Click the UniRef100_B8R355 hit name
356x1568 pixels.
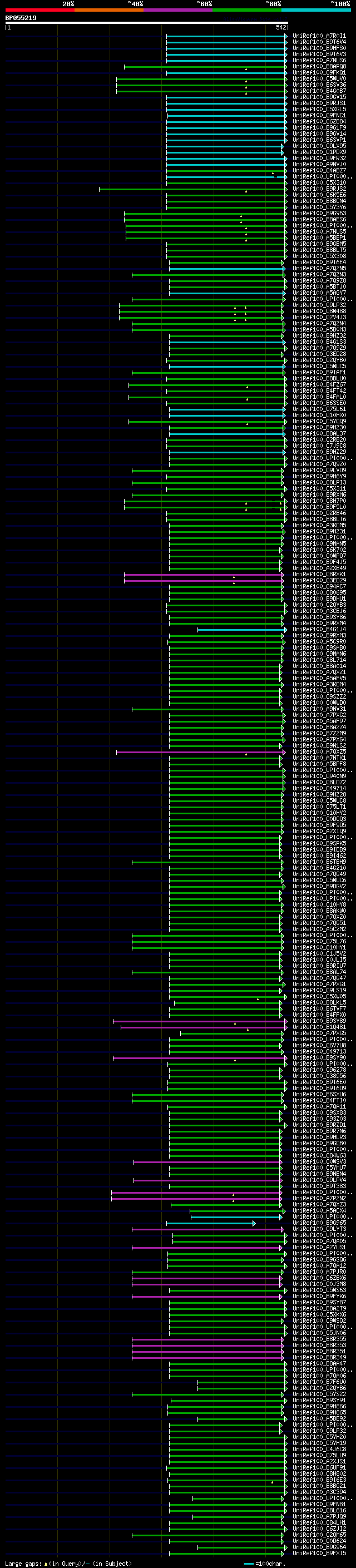[x=319, y=1340]
